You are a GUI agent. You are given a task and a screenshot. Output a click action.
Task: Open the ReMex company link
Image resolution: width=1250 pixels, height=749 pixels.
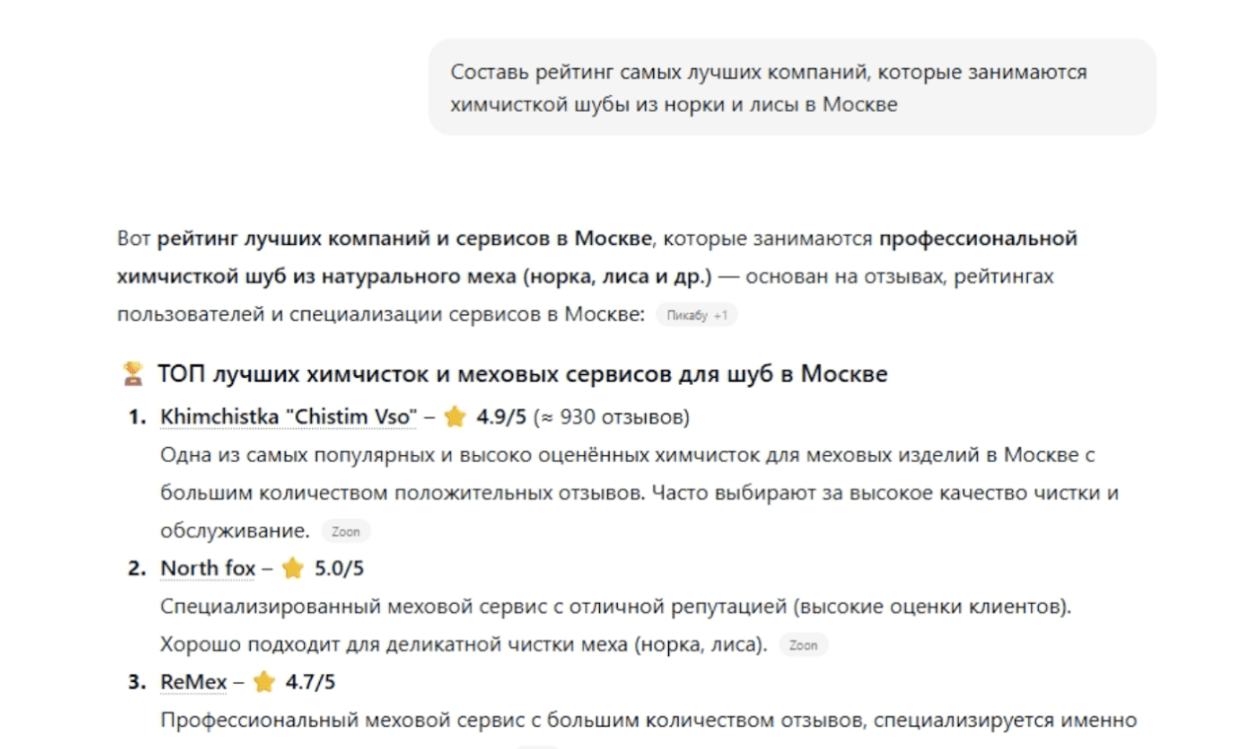(194, 683)
